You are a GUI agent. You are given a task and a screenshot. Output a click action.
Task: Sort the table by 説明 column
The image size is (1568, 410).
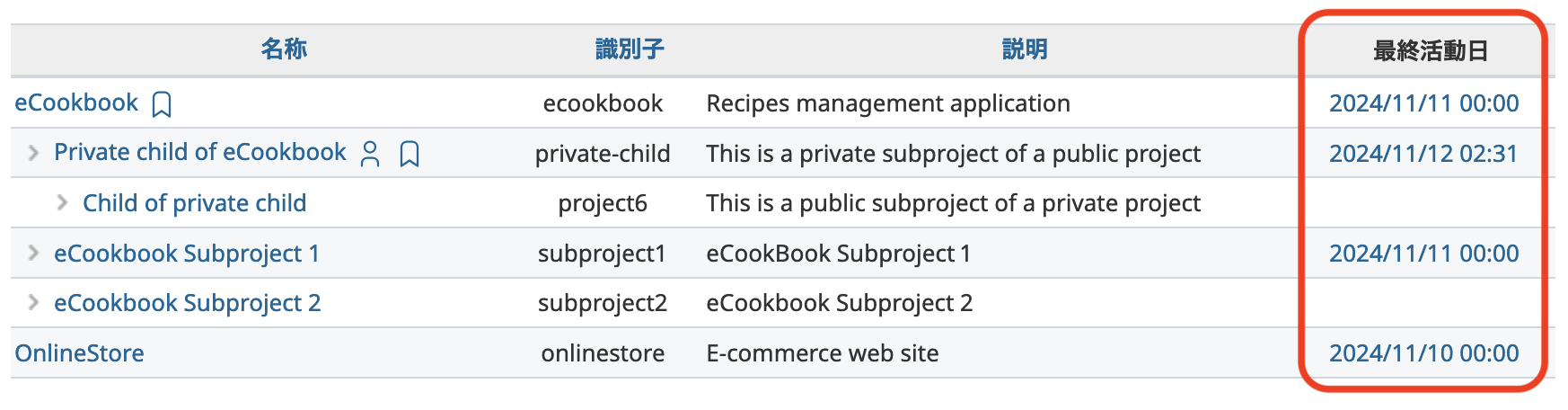point(1025,49)
